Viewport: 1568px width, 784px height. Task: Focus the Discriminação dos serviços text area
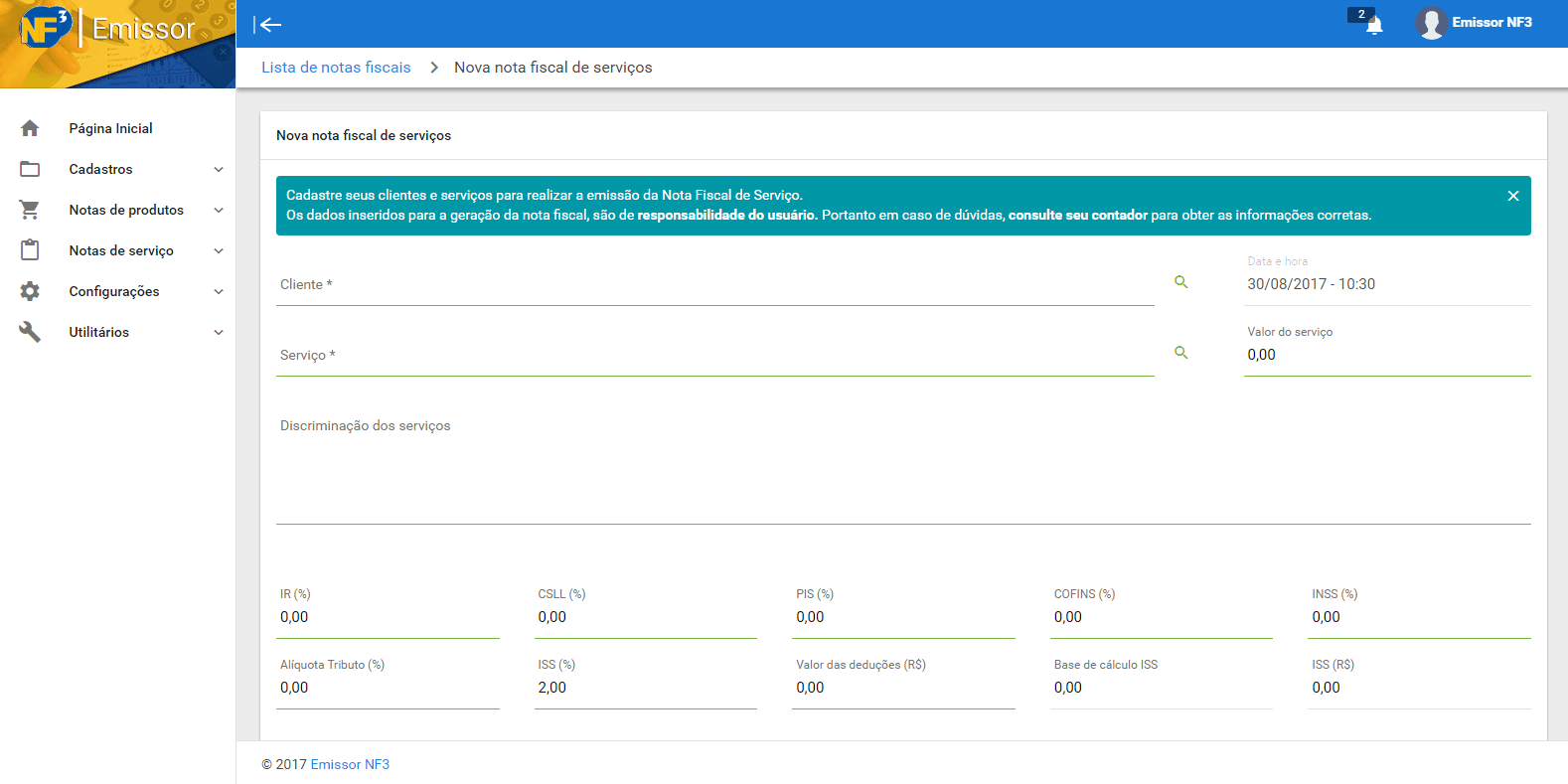902,467
